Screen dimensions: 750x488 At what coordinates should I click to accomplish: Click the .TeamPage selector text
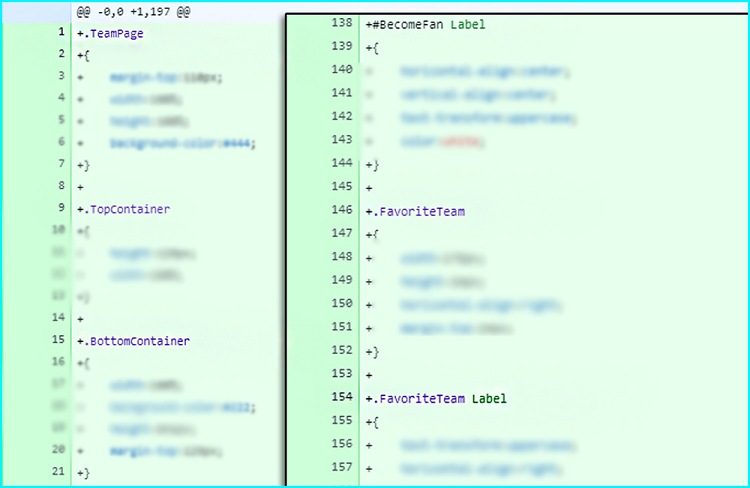110,33
